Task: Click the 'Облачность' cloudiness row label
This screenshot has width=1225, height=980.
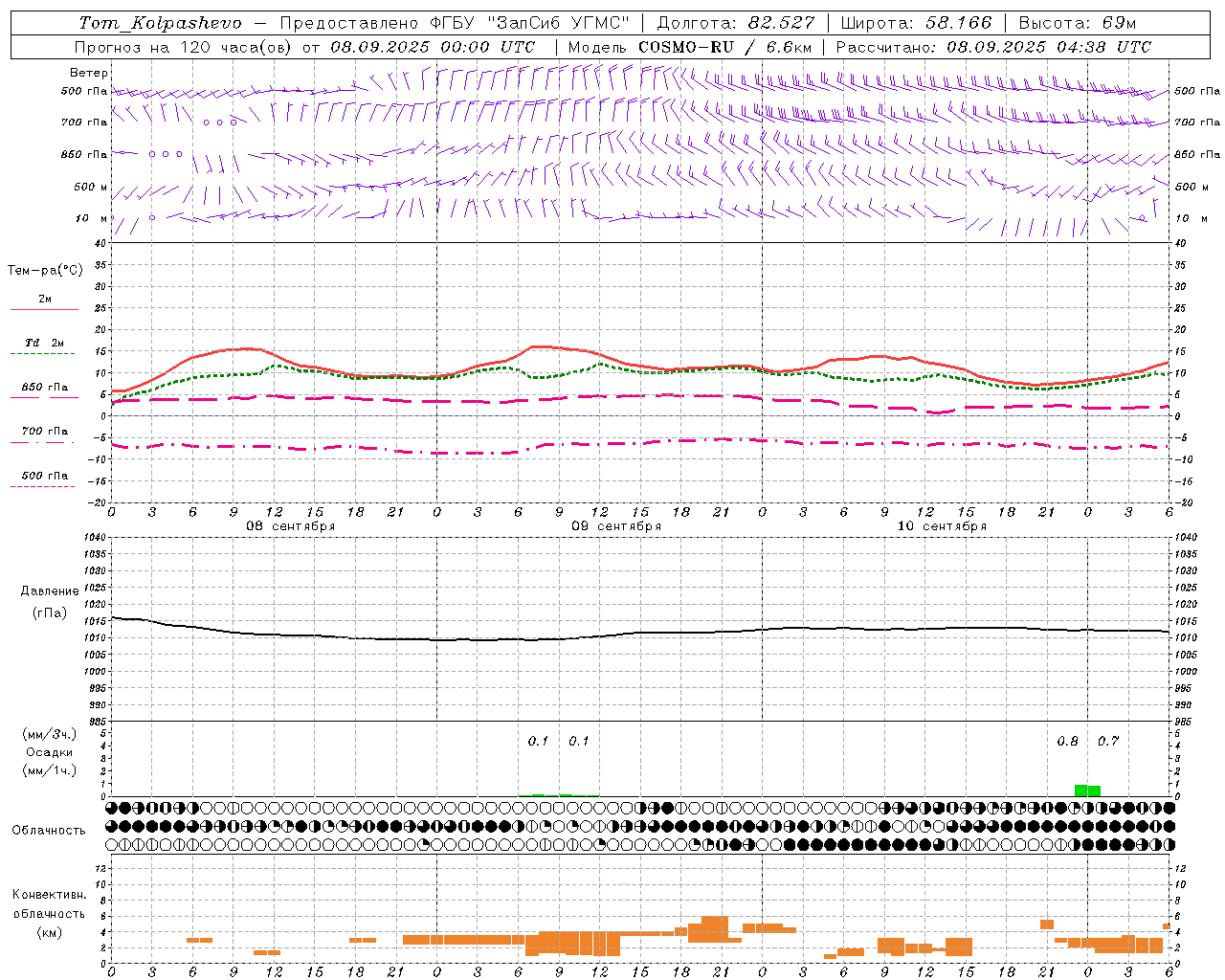Action: 48,830
